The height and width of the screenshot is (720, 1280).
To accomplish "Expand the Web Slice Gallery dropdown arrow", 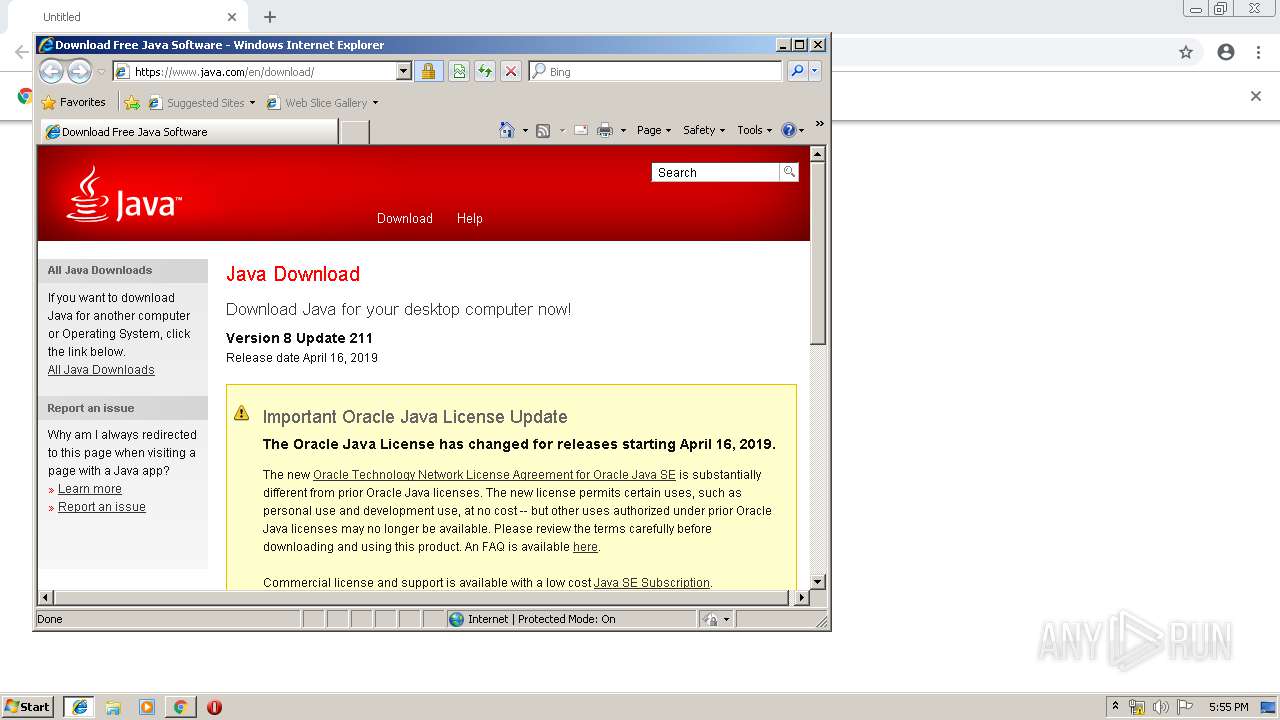I will pyautogui.click(x=376, y=102).
